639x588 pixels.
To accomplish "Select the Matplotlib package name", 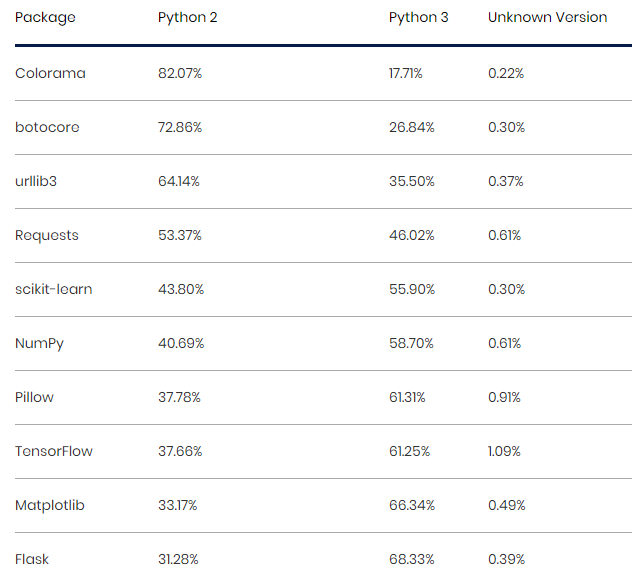I will [50, 505].
